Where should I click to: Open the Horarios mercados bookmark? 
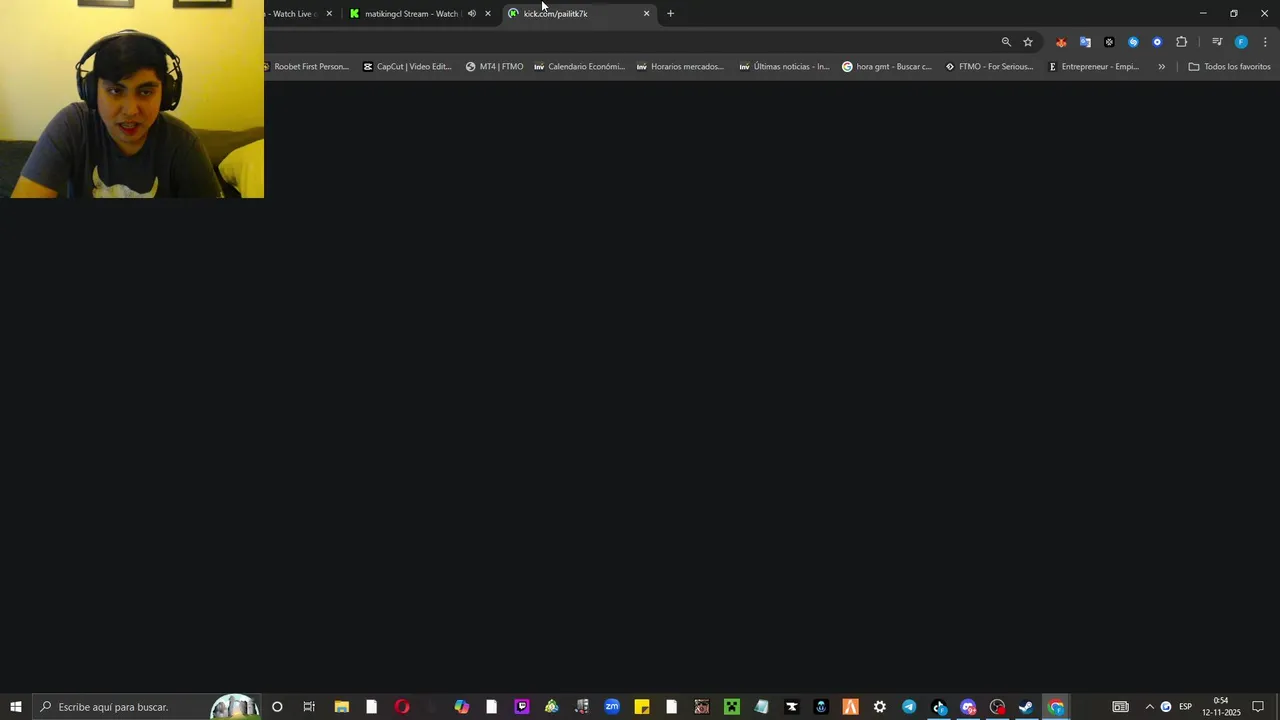tap(680, 67)
